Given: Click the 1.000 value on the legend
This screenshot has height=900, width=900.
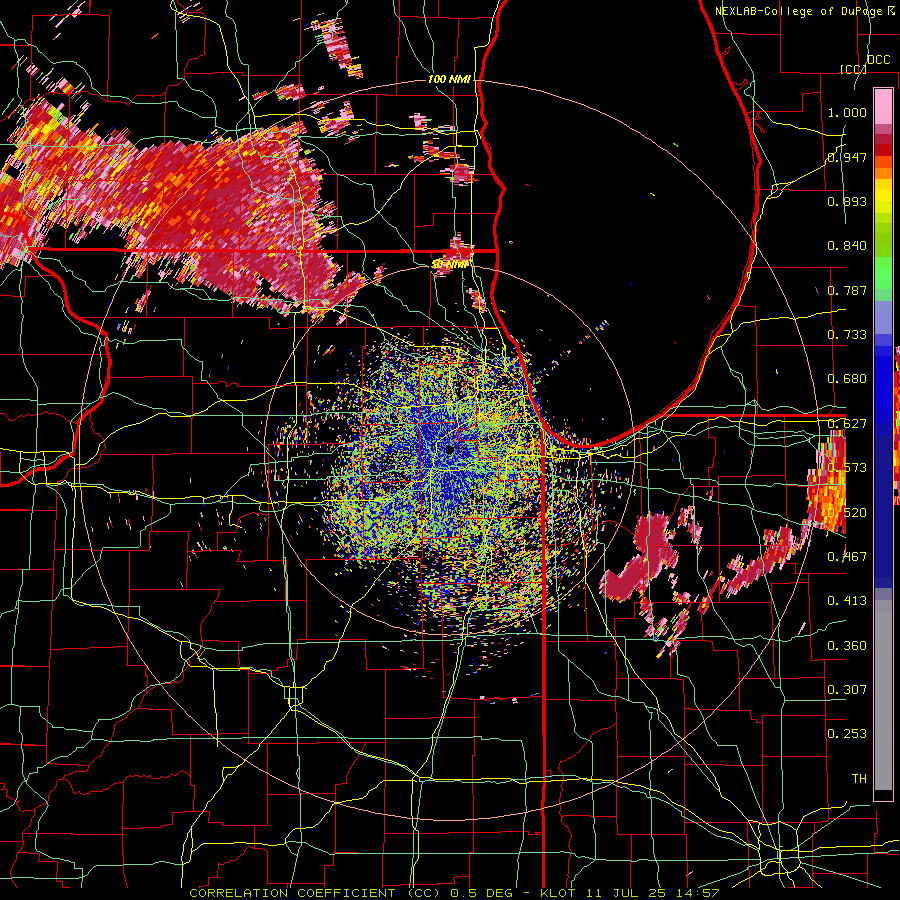Looking at the screenshot, I should pos(847,112).
